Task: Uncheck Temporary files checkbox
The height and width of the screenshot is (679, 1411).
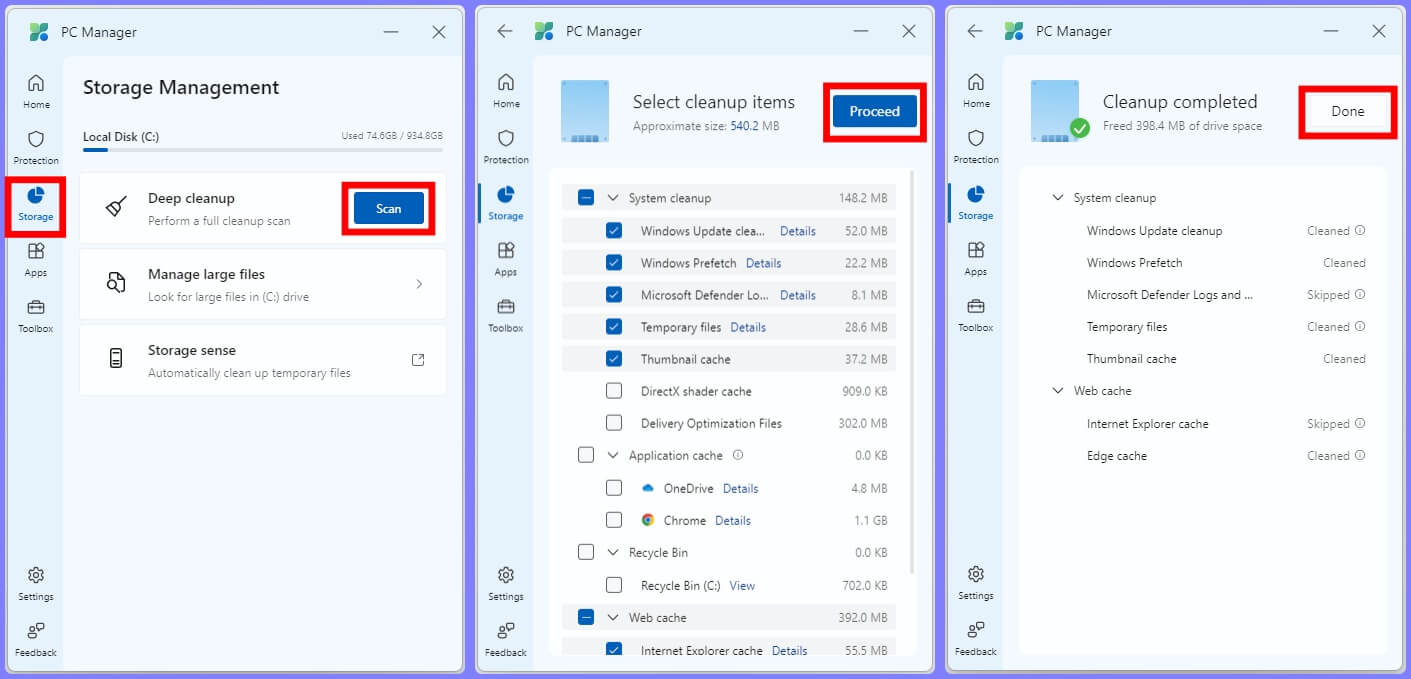Action: click(x=614, y=327)
